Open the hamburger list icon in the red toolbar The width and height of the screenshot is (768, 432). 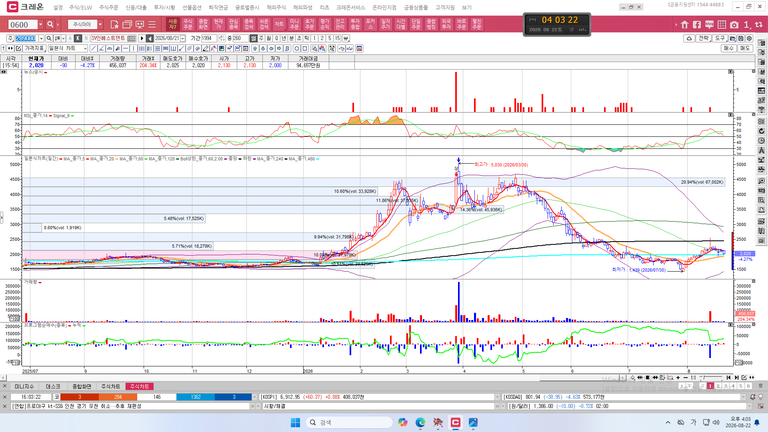point(152,24)
